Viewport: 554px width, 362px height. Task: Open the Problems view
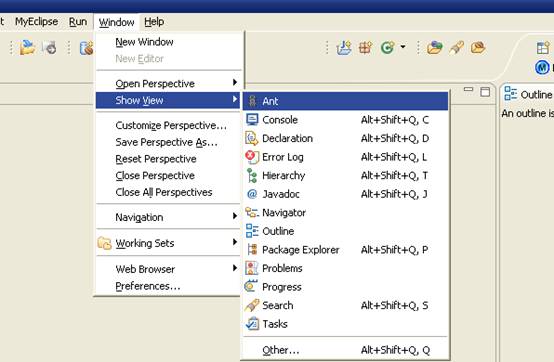(345, 268)
